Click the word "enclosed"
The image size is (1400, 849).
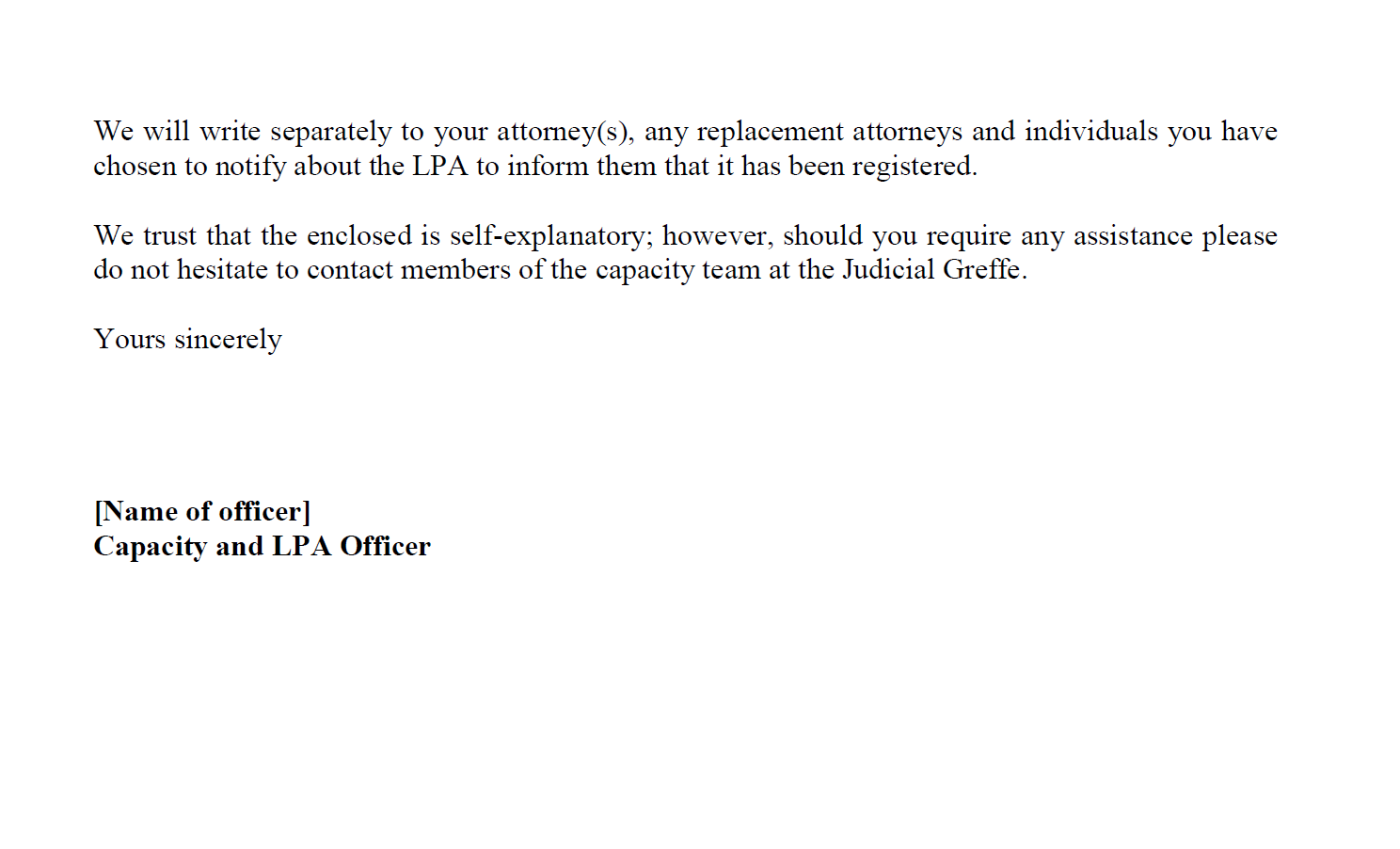tap(359, 235)
